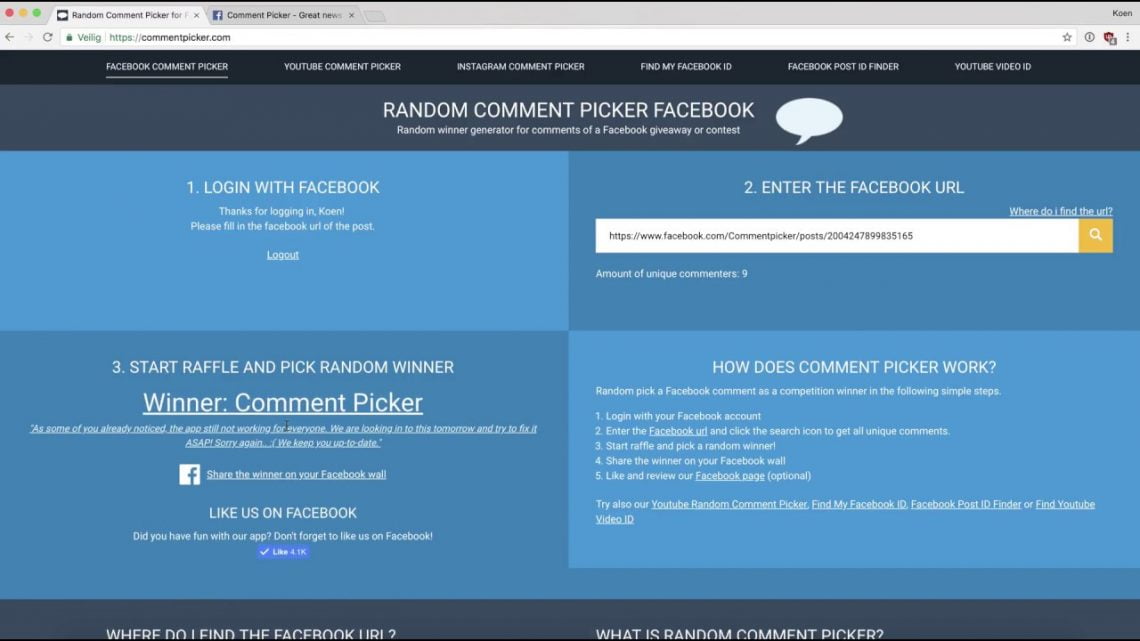Click the Like 4.1K Facebook button
The width and height of the screenshot is (1140, 641).
282,551
